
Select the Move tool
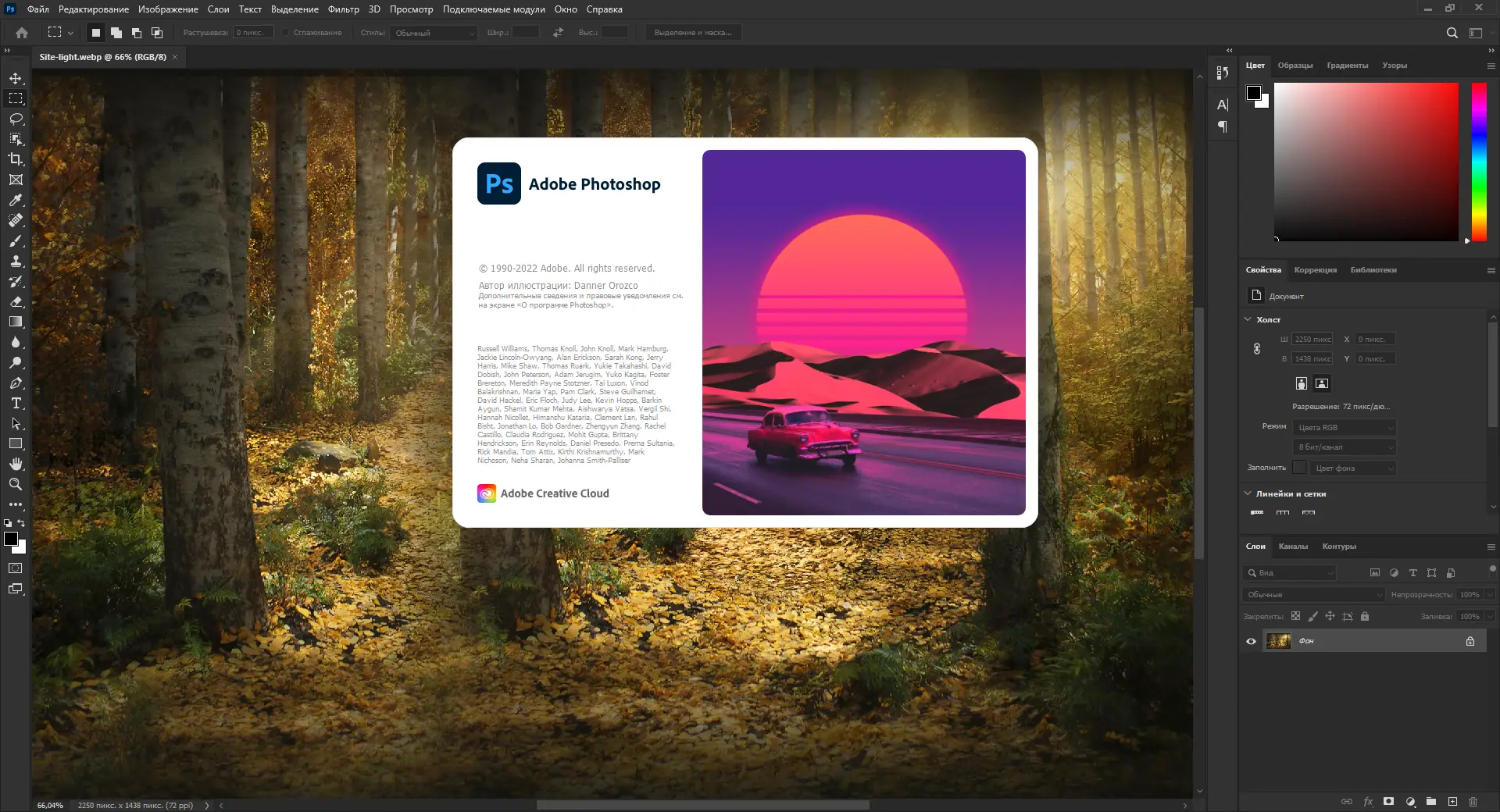point(15,78)
